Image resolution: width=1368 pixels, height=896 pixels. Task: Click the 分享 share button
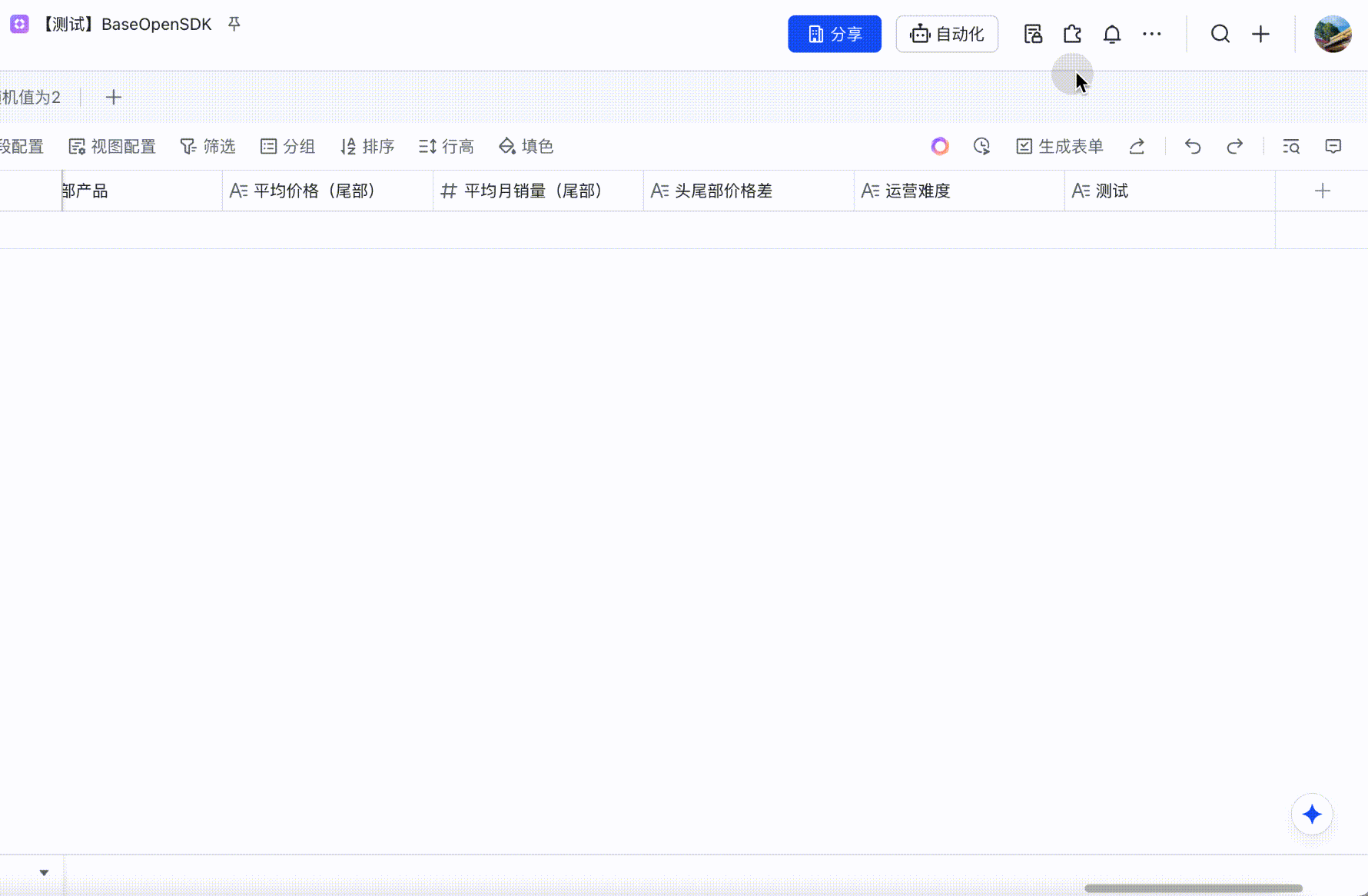click(x=834, y=35)
